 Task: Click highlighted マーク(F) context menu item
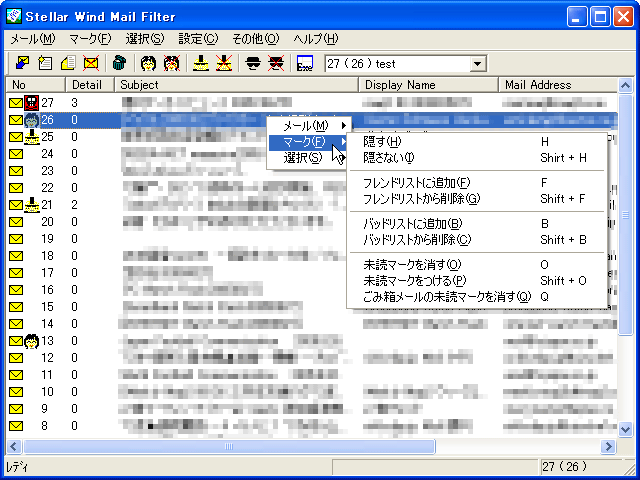coord(309,142)
